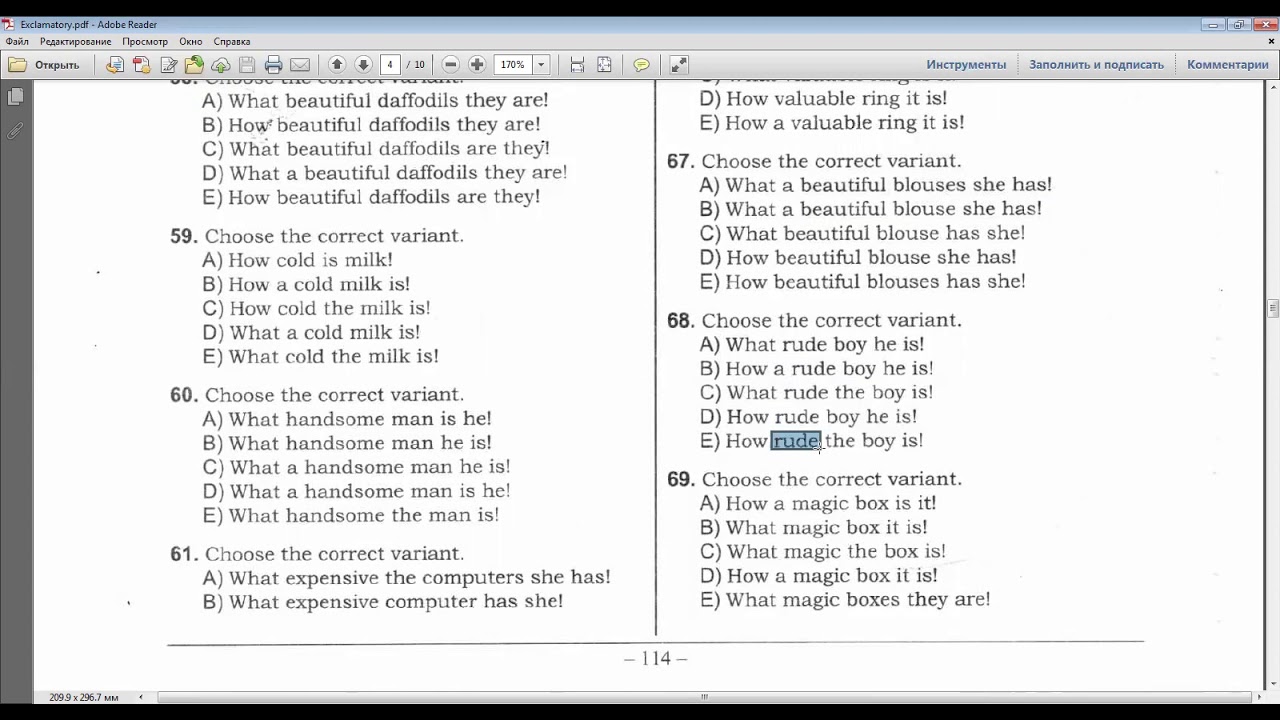Click the fit width scrolling icon
The image size is (1280, 720).
click(x=577, y=65)
